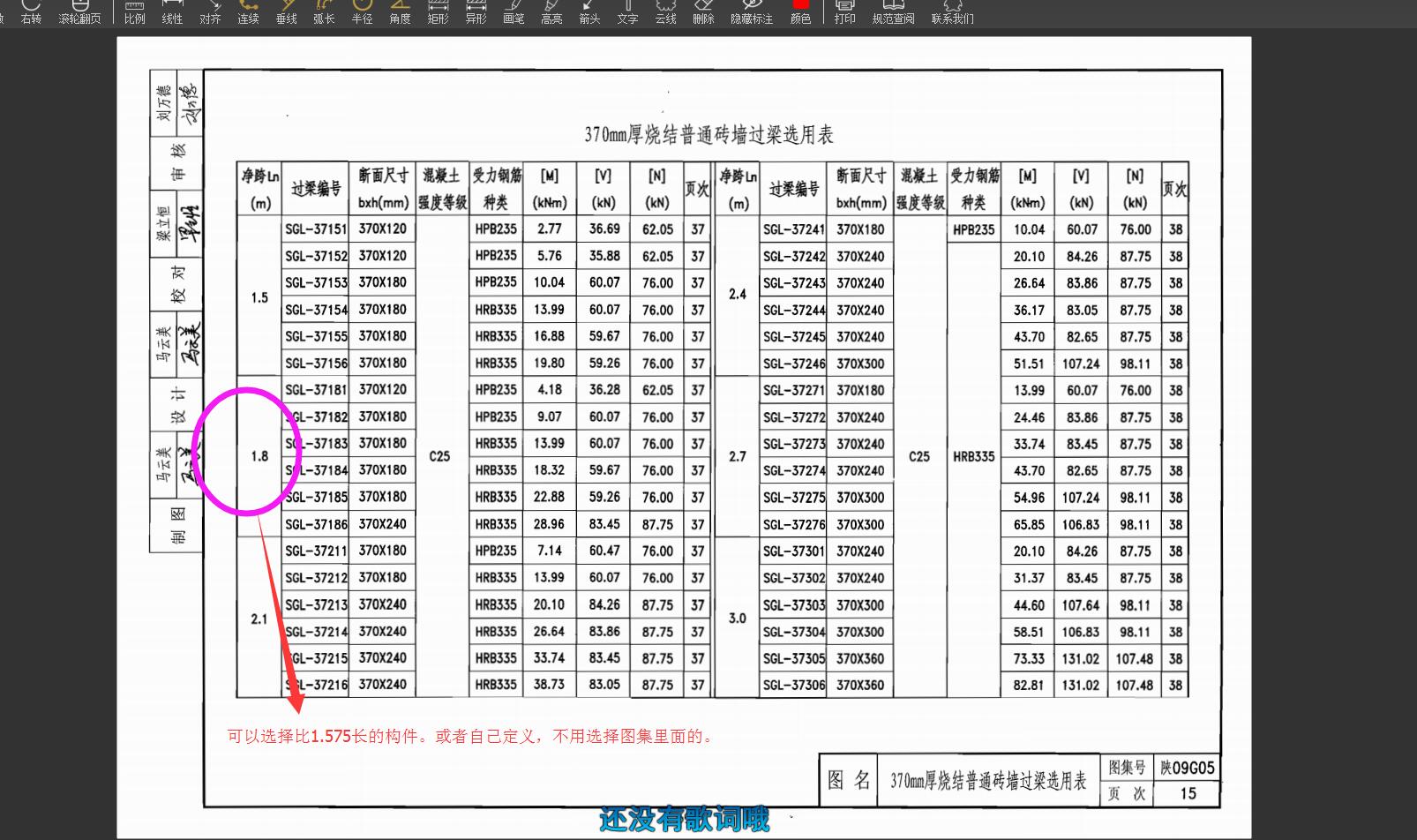Click value 131.02 in SGL-37306 row
This screenshot has width=1417, height=840.
tap(1081, 686)
